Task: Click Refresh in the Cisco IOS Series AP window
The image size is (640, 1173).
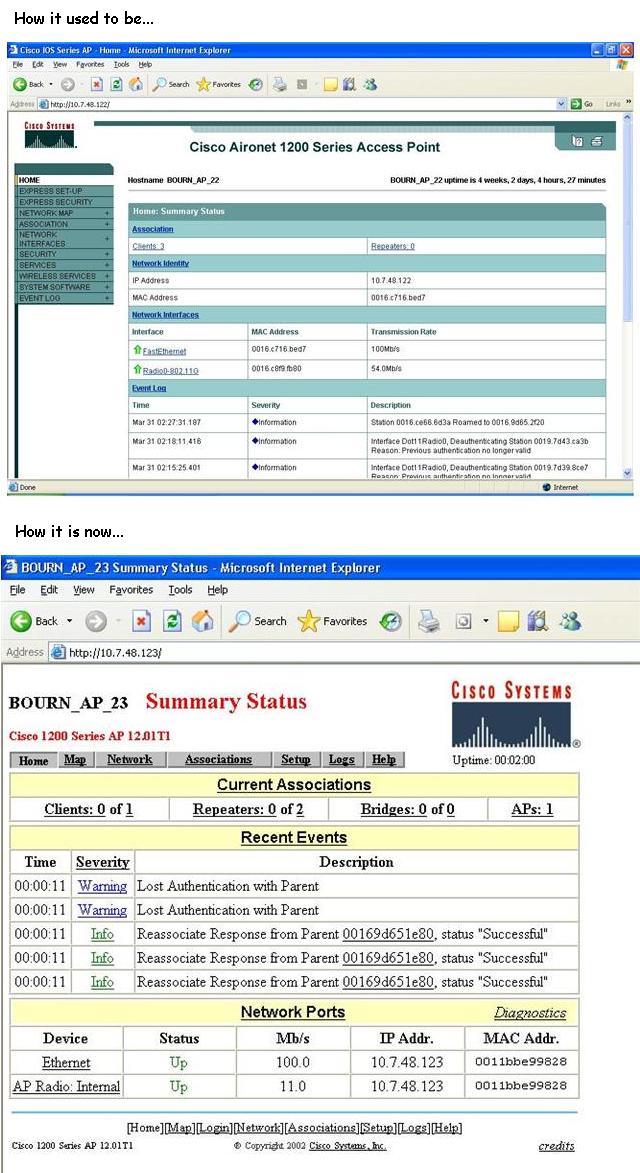Action: (117, 85)
